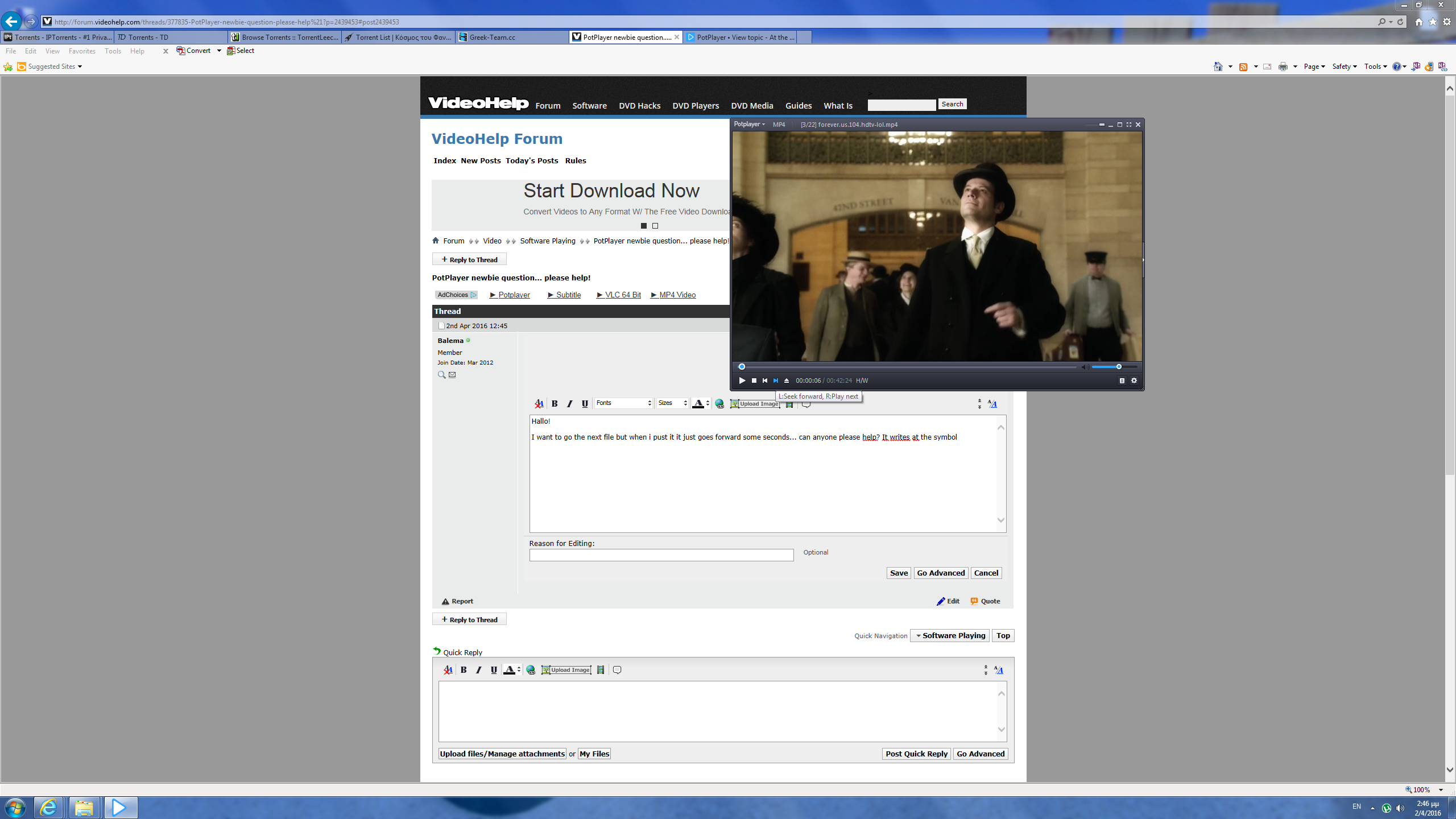
Task: Click Wrap Quote icon in Quick Reply toolbar
Action: (617, 670)
